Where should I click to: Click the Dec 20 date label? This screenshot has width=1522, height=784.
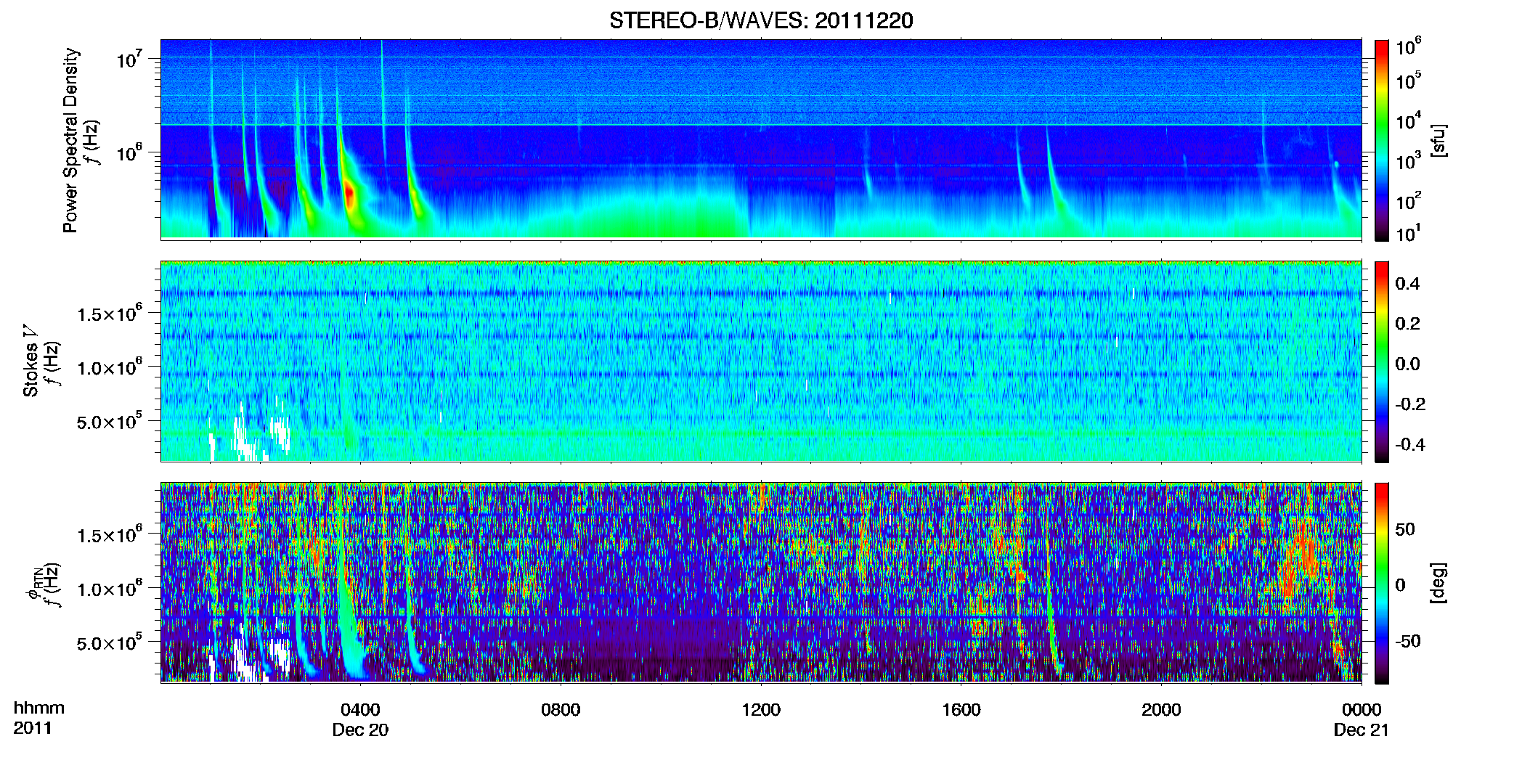click(x=360, y=730)
